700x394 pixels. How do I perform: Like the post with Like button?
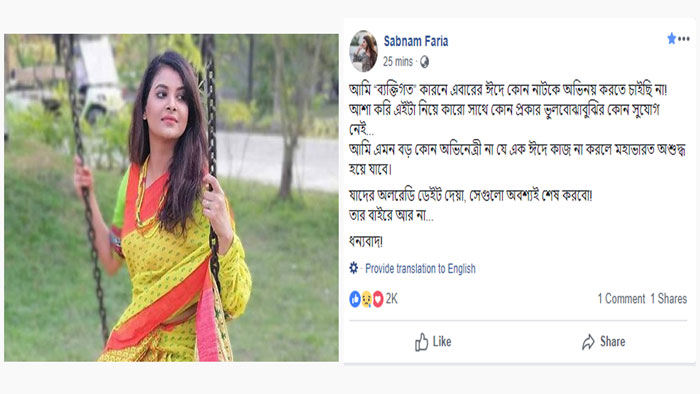click(x=433, y=342)
